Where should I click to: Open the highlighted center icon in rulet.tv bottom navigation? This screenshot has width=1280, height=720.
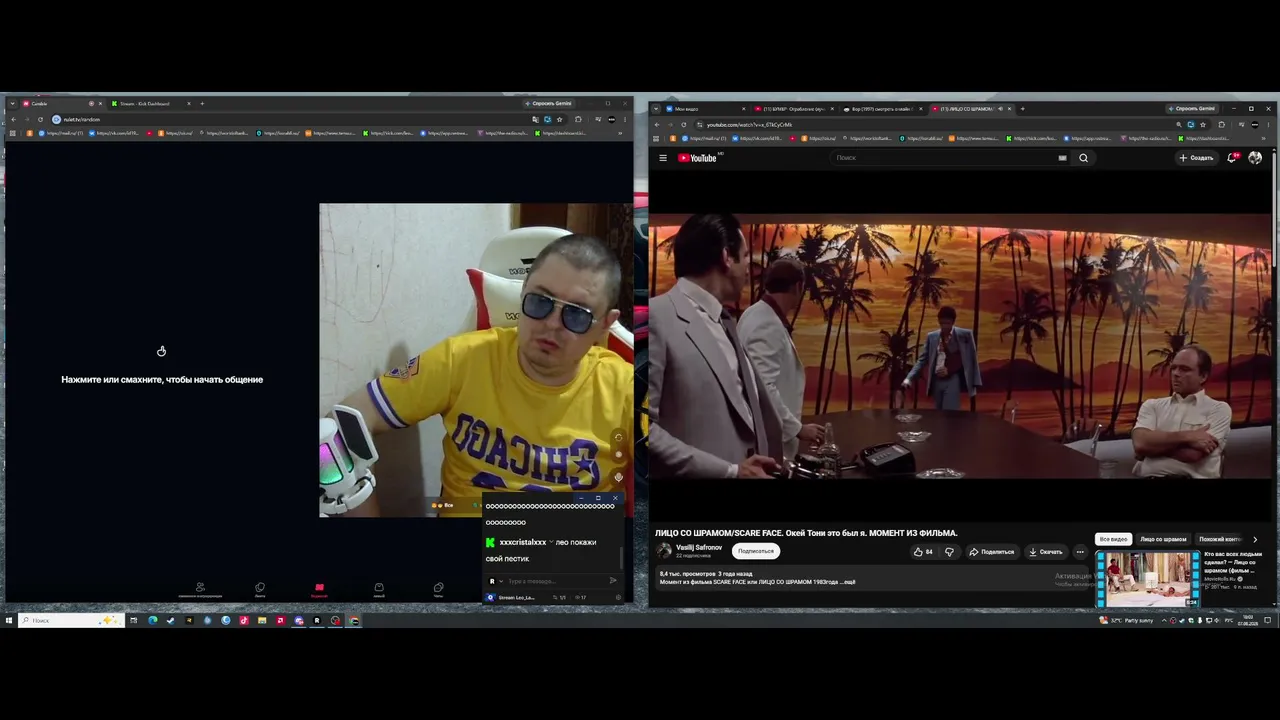319,590
